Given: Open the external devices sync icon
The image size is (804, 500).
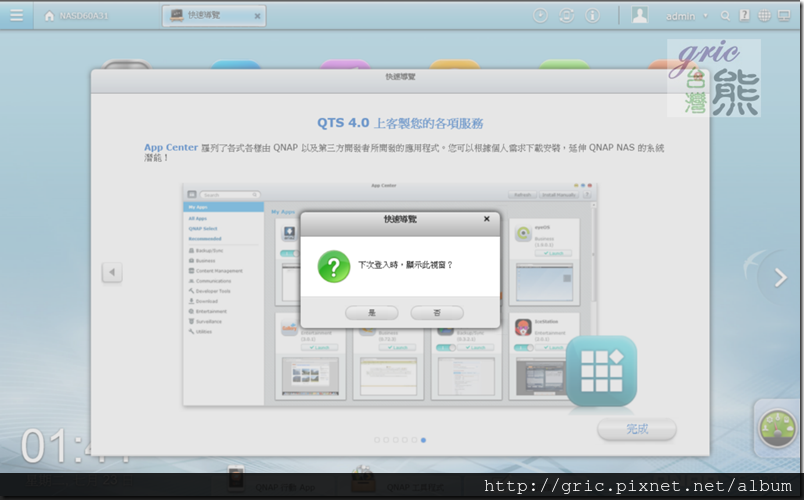Looking at the screenshot, I should click(x=566, y=15).
